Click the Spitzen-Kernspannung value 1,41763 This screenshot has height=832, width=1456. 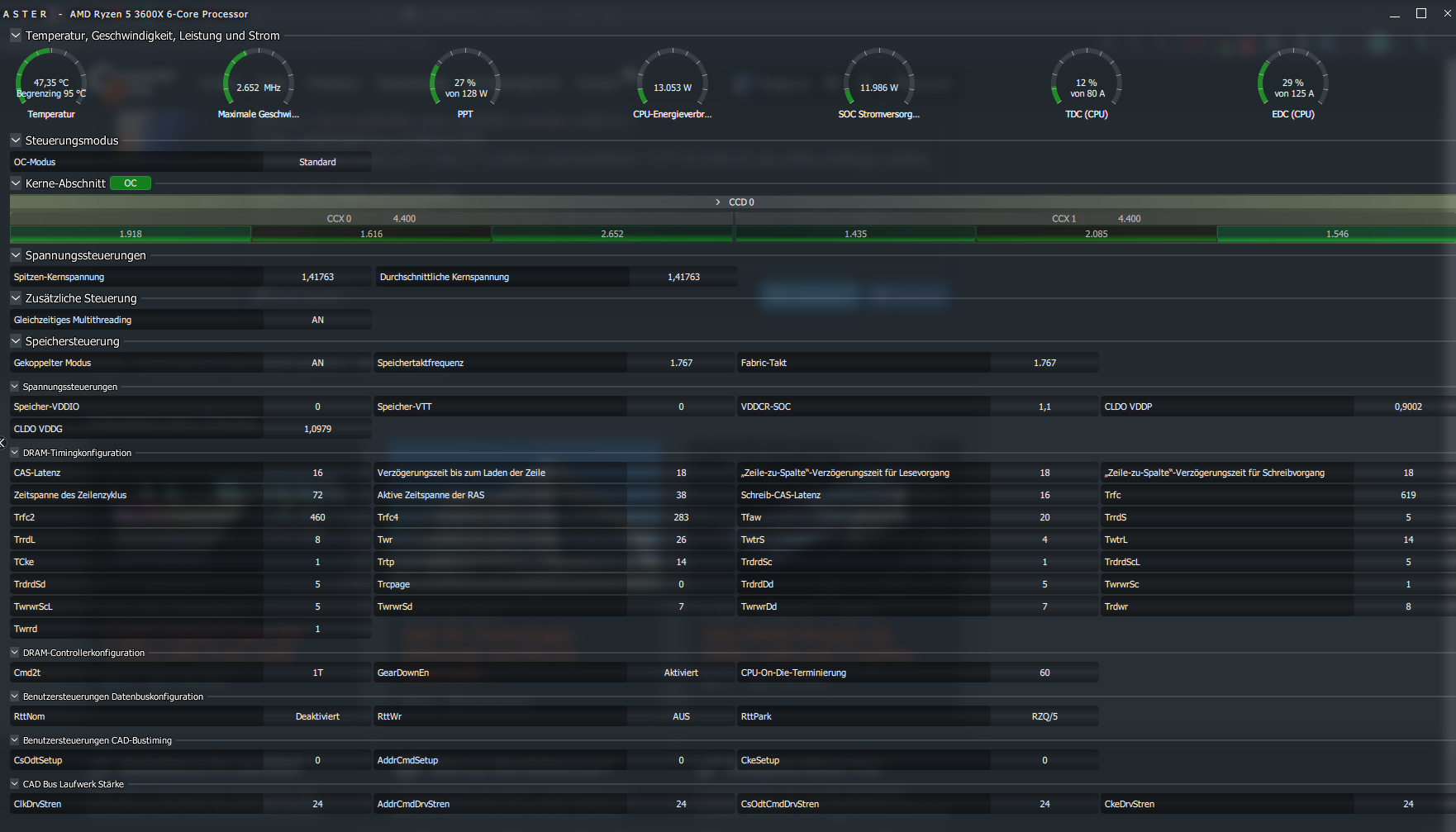[317, 277]
